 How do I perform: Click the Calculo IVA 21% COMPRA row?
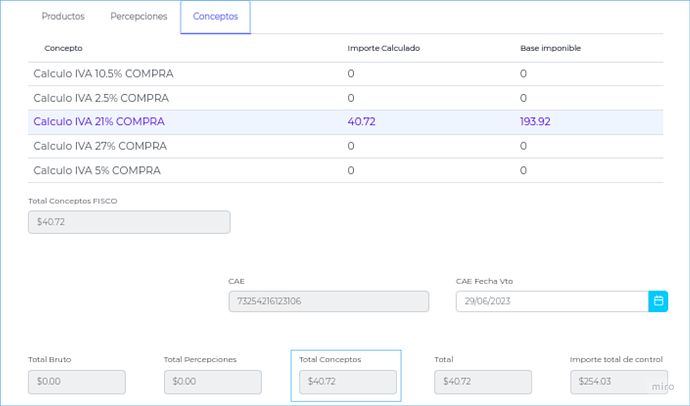click(x=99, y=122)
